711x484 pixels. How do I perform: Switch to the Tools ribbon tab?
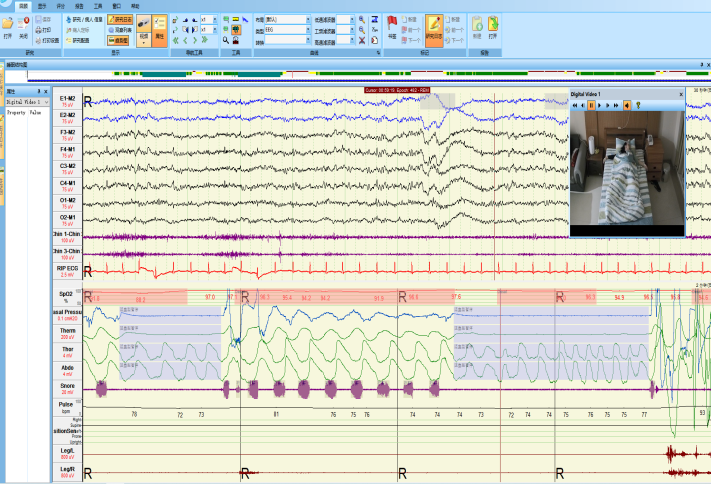[97, 5]
